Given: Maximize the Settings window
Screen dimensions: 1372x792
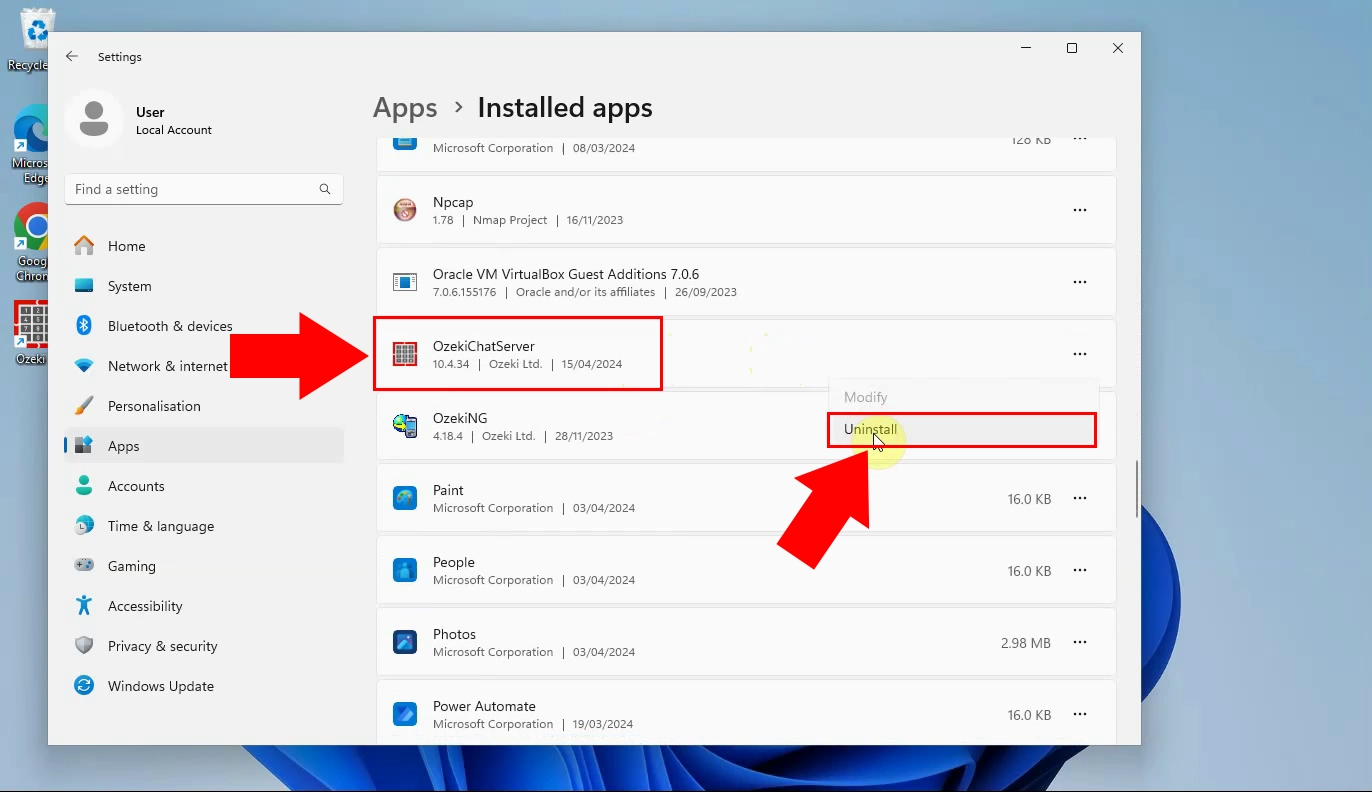Looking at the screenshot, I should coord(1072,48).
